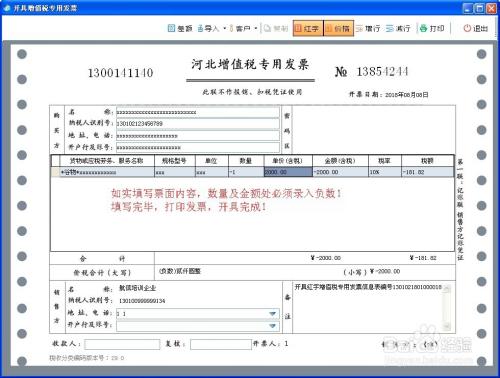The height and width of the screenshot is (378, 500).
Task: Select the tax amount cell -181.82 in item row
Action: (x=427, y=172)
